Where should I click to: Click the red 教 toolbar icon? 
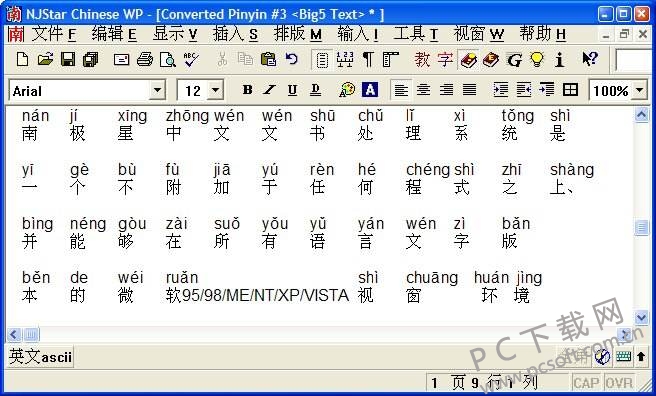[x=422, y=59]
